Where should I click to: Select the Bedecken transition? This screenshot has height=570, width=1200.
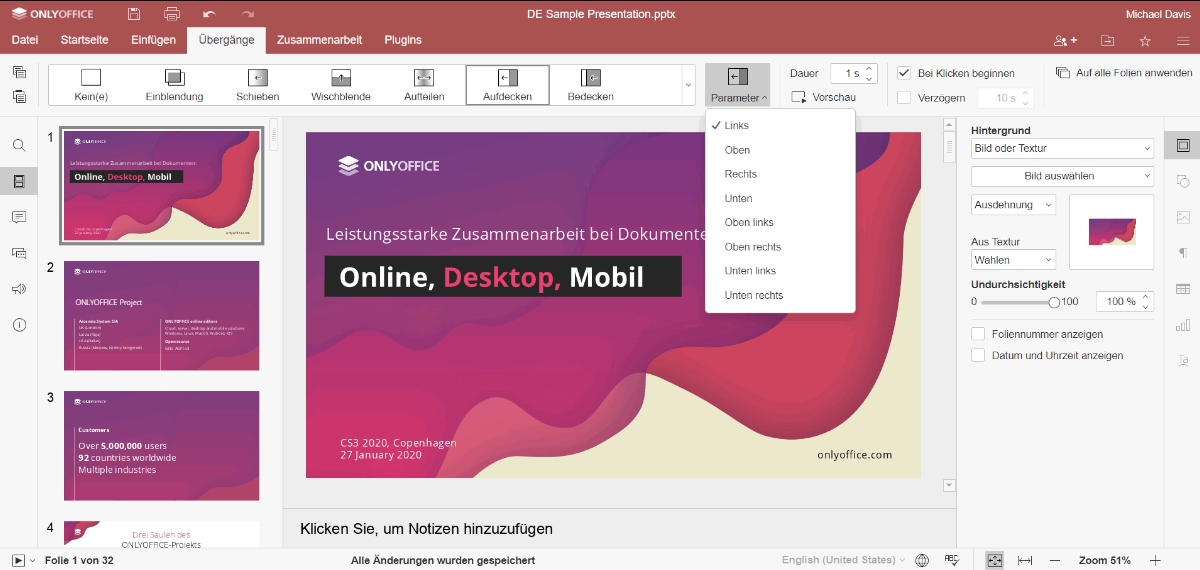(591, 85)
